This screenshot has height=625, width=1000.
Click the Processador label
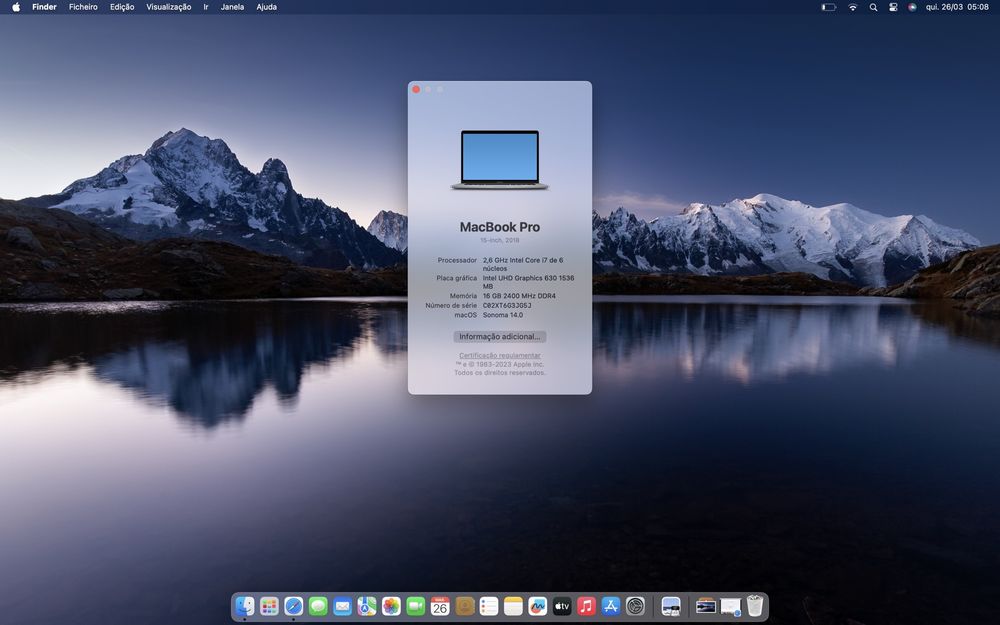coord(457,260)
